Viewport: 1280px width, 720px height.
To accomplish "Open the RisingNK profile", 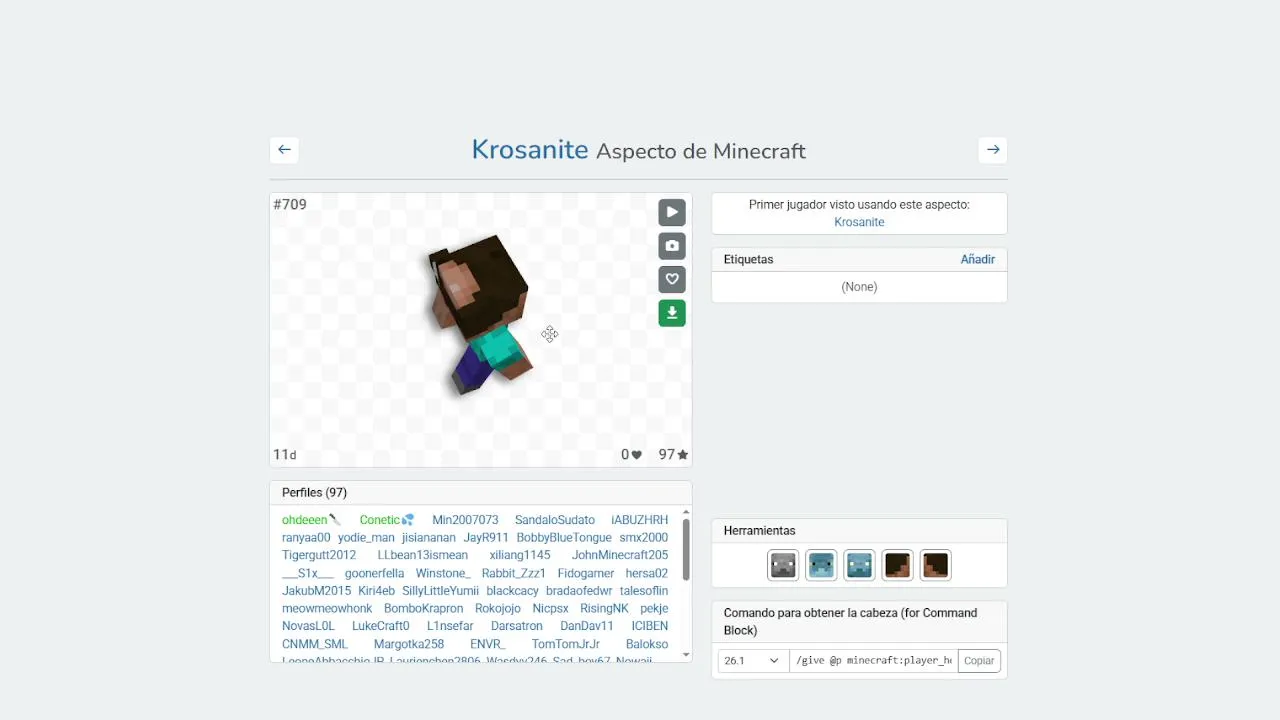I will point(605,608).
